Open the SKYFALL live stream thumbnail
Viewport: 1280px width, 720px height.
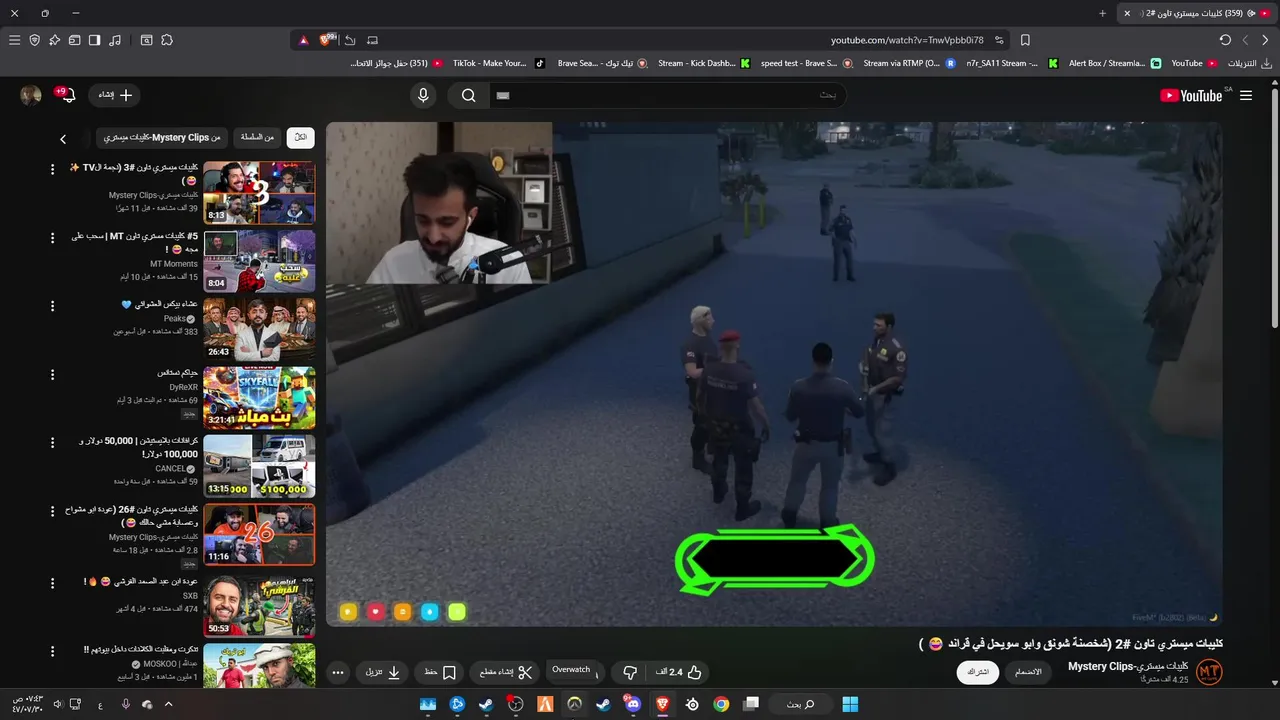tap(259, 398)
